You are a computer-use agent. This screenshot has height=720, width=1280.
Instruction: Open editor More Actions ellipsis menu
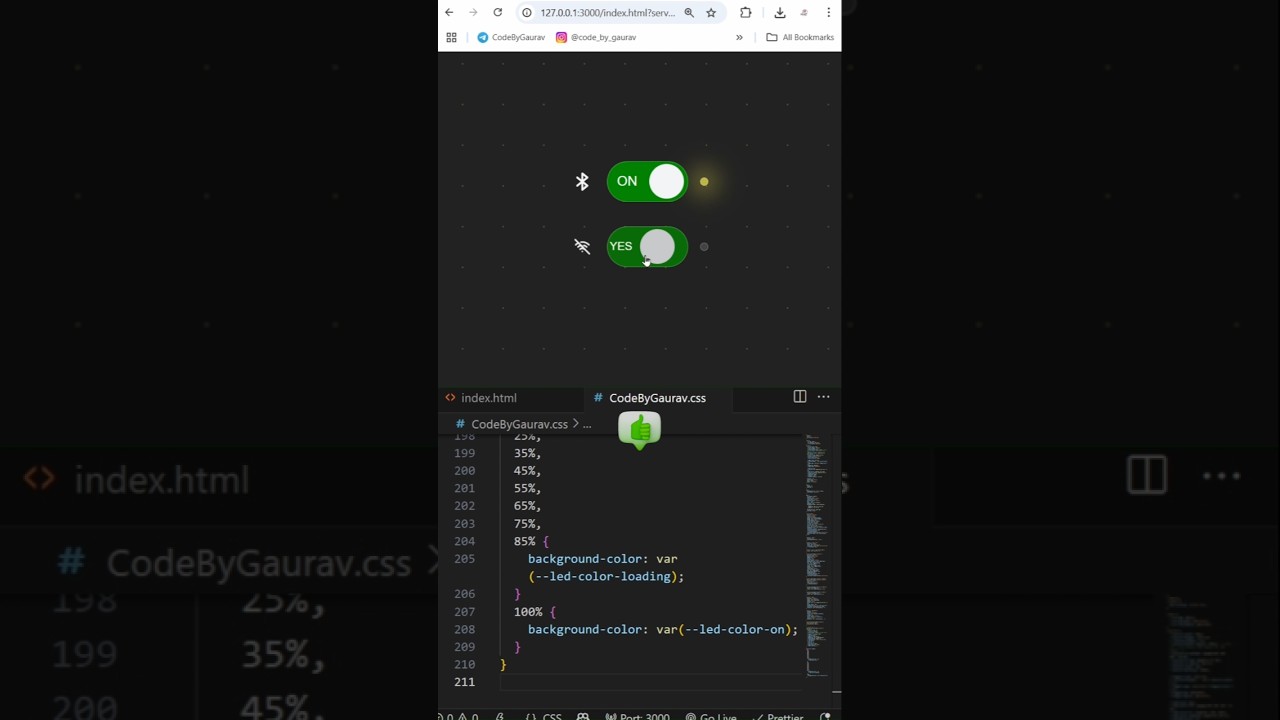pos(823,397)
